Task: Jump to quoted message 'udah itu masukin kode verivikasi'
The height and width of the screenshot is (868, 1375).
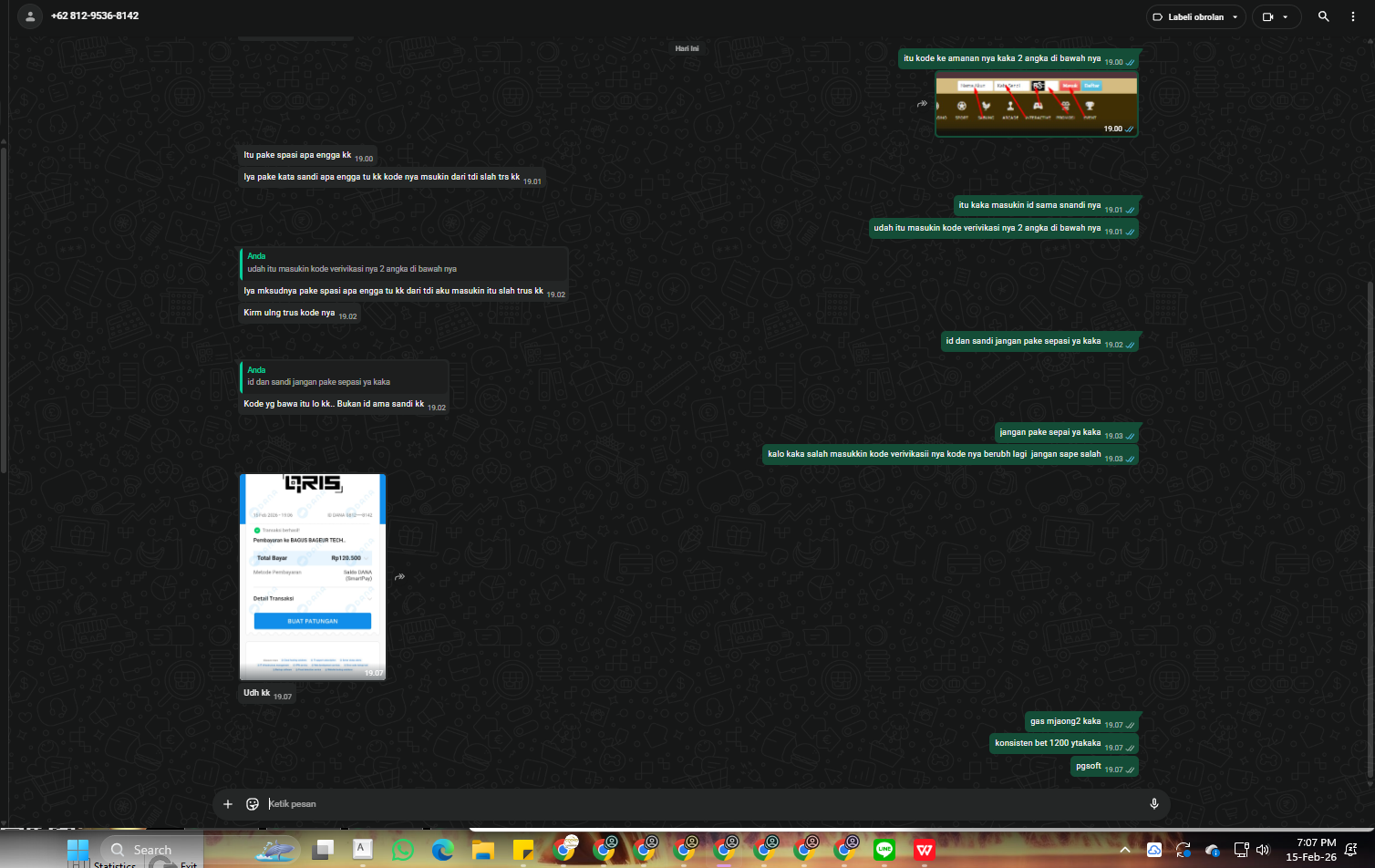Action: tap(404, 263)
